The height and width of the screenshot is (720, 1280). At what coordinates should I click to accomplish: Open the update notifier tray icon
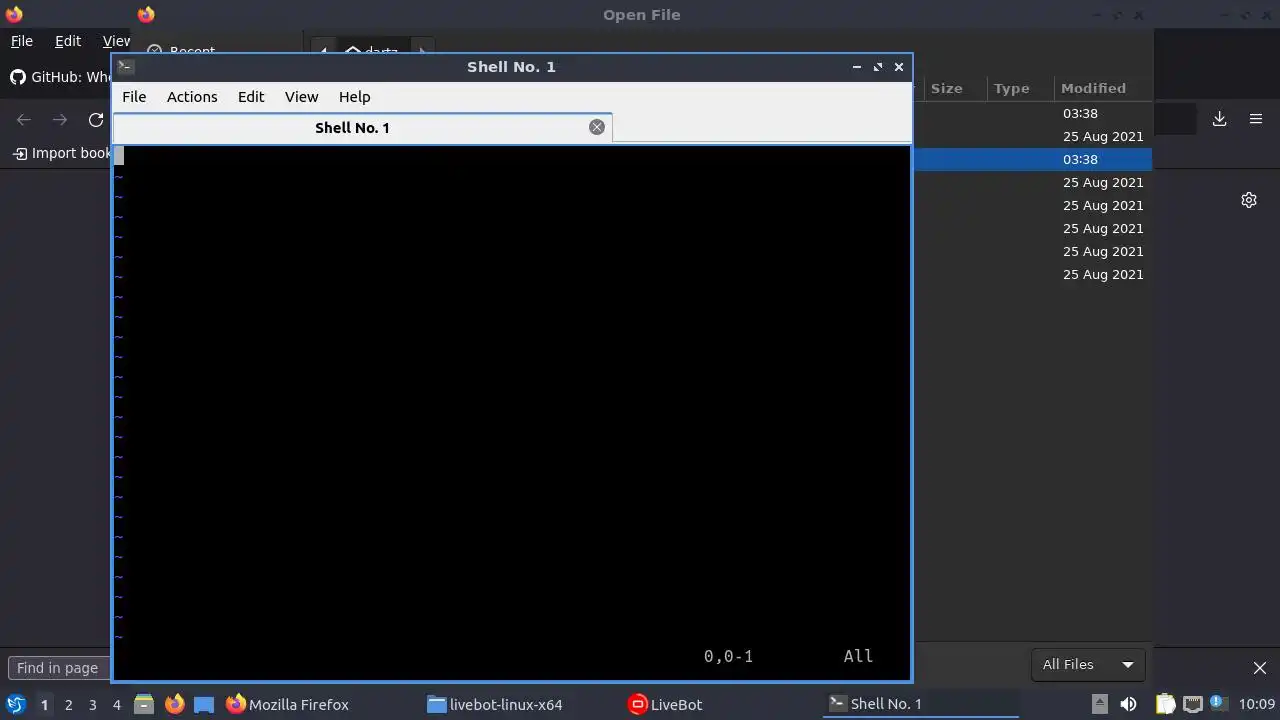click(1218, 703)
